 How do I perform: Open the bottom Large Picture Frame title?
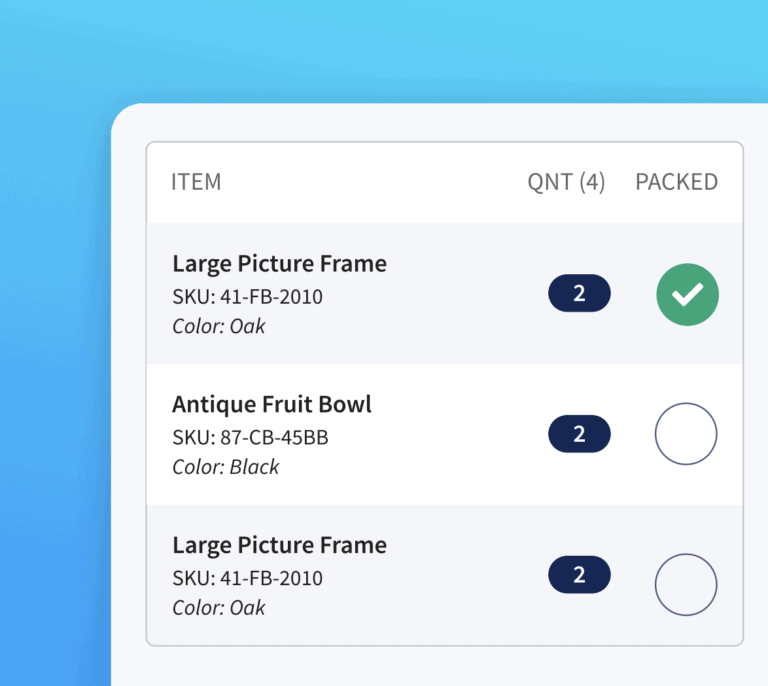point(279,545)
